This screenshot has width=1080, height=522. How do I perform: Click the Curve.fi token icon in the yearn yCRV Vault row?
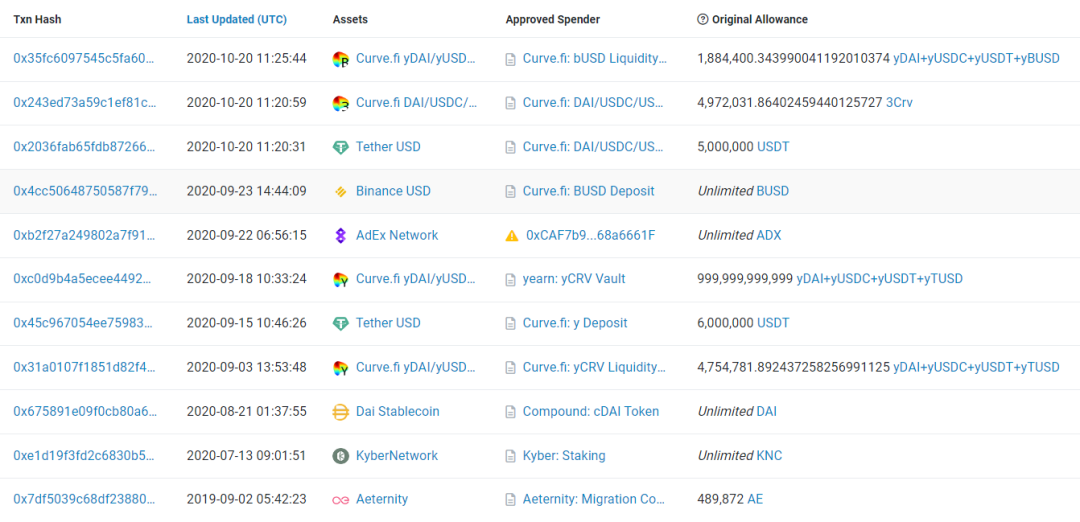coord(341,280)
